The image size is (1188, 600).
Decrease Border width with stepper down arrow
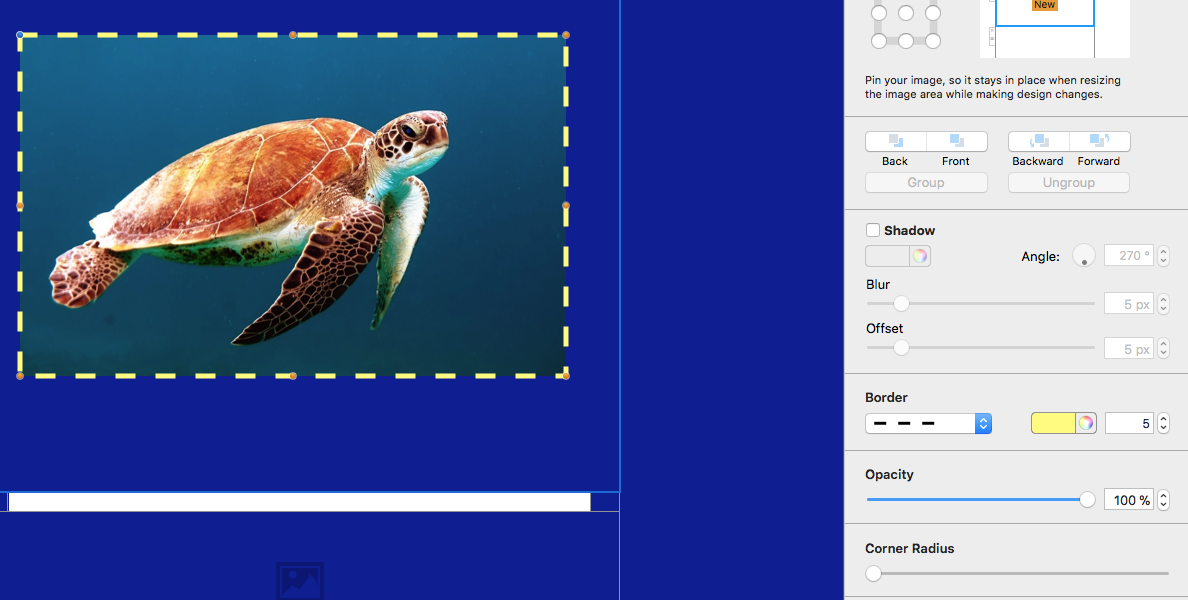pyautogui.click(x=1164, y=429)
